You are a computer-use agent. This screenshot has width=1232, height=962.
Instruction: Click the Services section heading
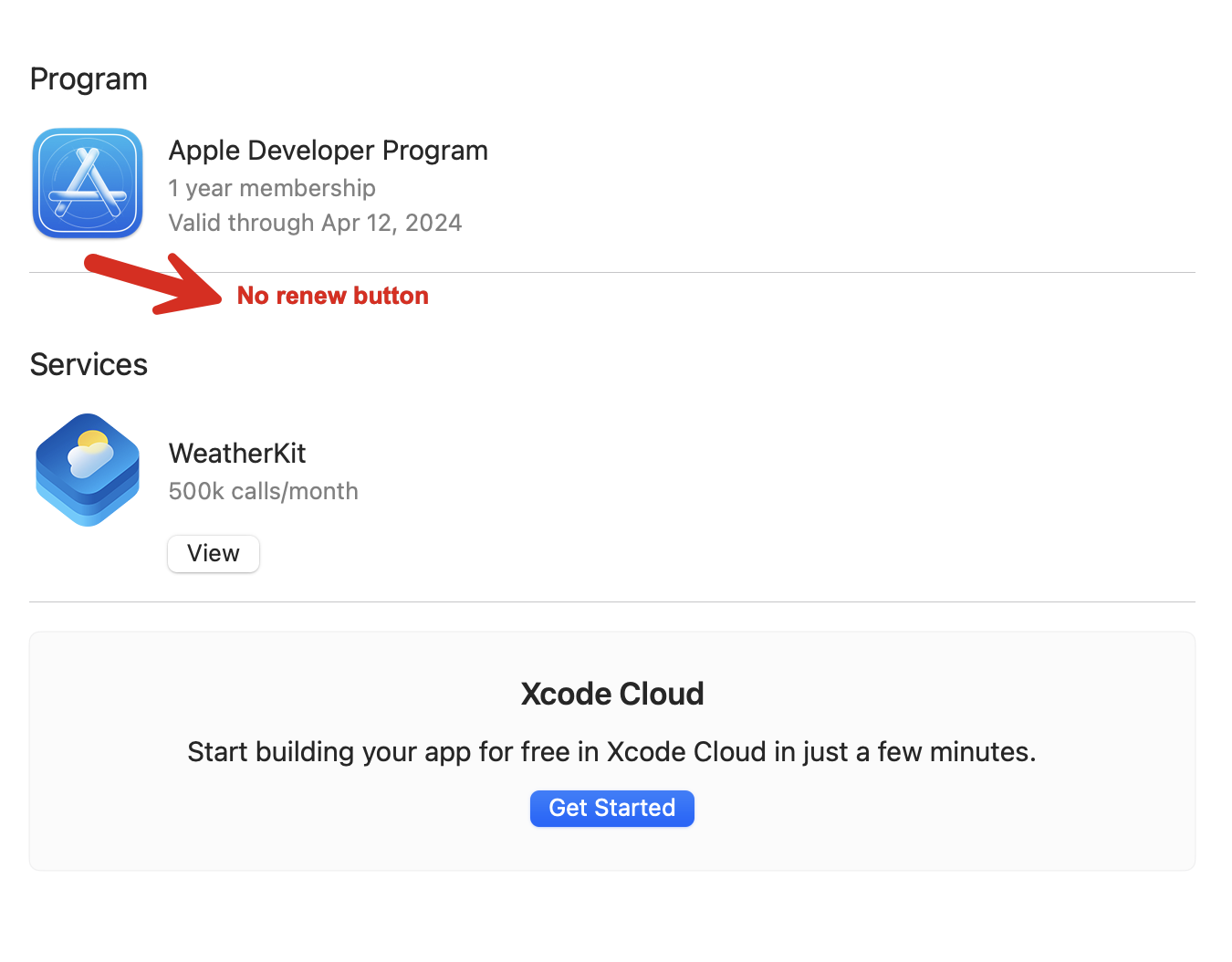coord(88,364)
